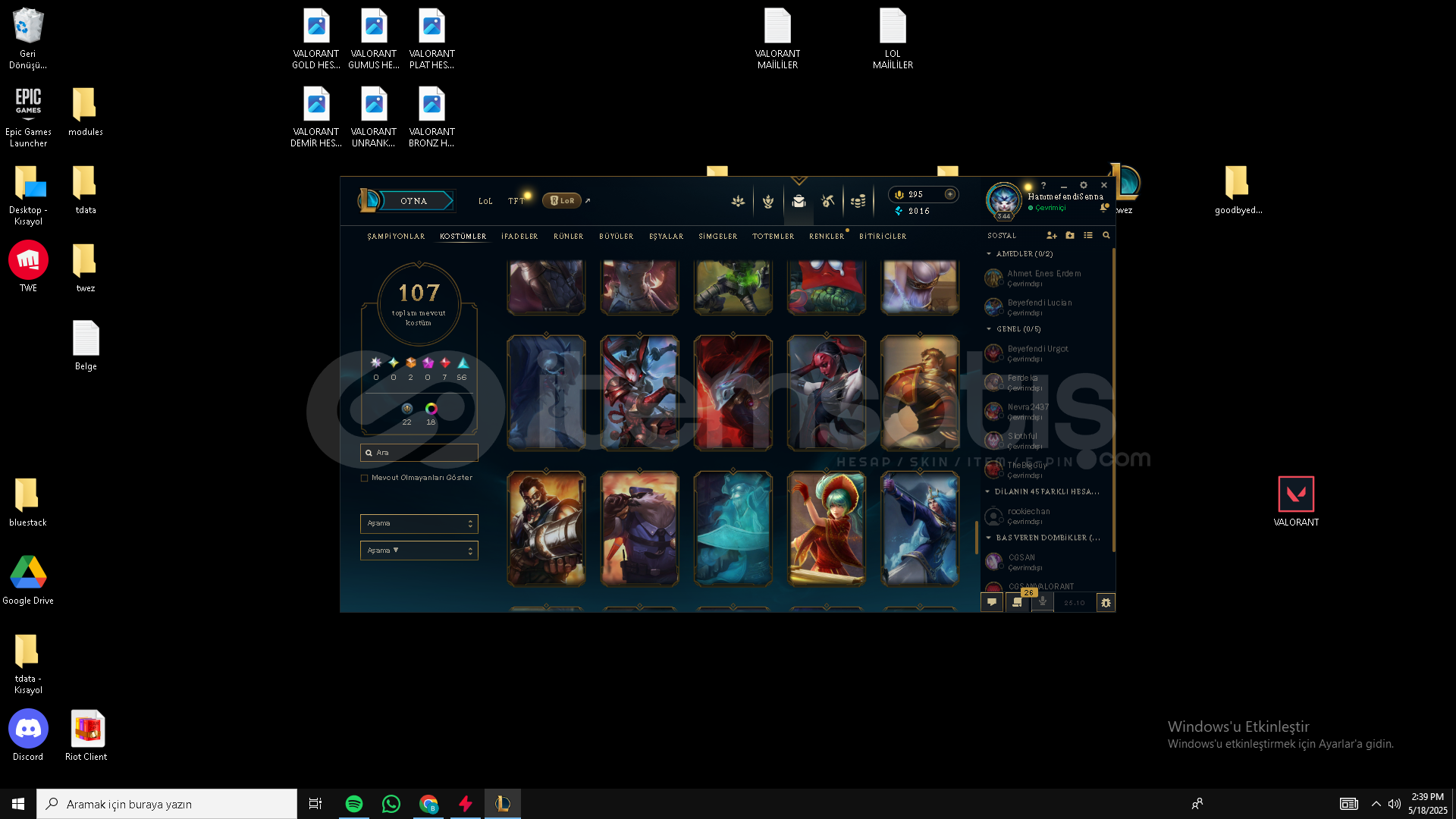Open the second Aşama sorting dropdown
This screenshot has height=819, width=1456.
(x=419, y=551)
